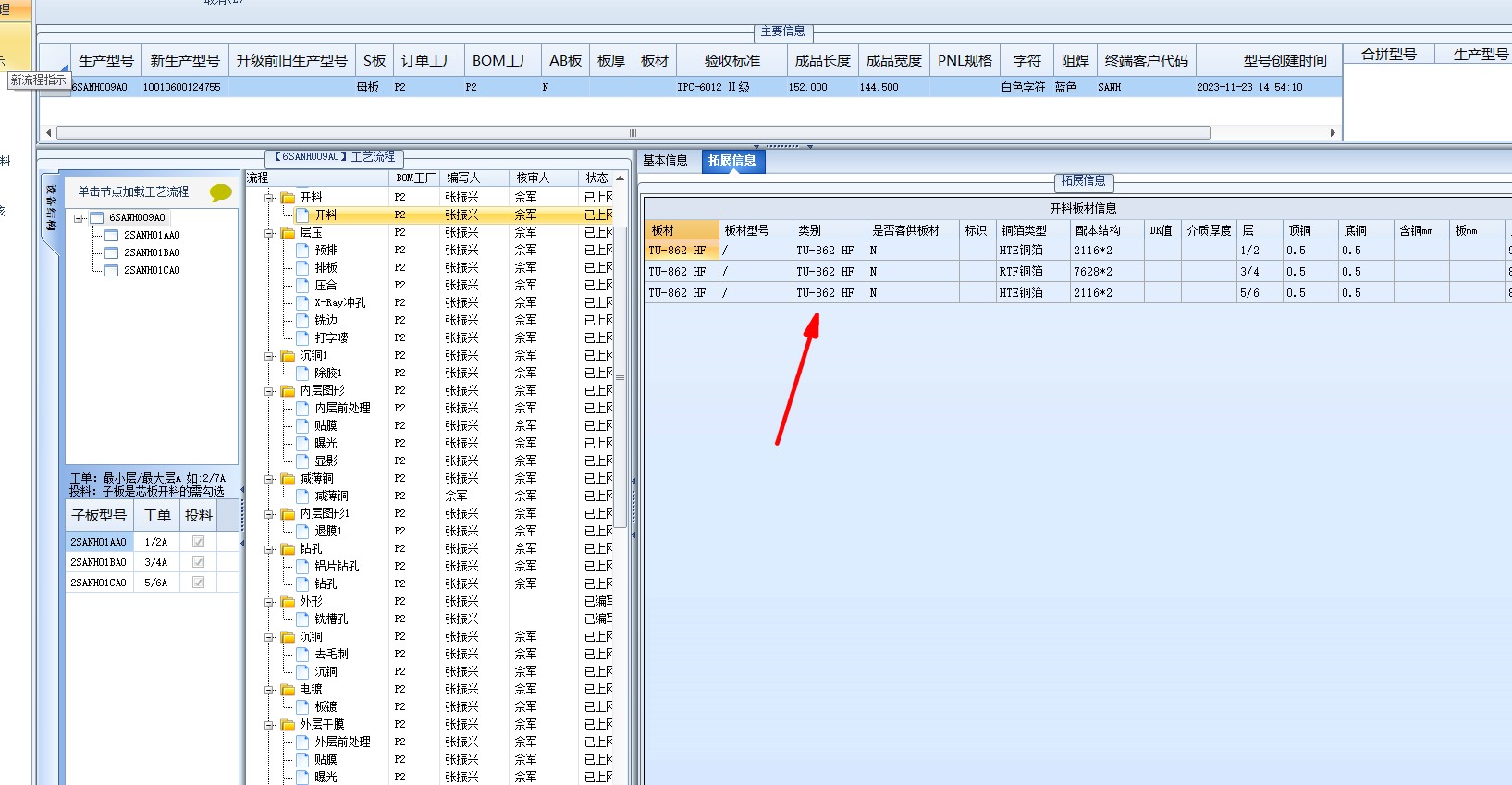
Task: Click the process list scroll-up arrow
Action: [621, 178]
